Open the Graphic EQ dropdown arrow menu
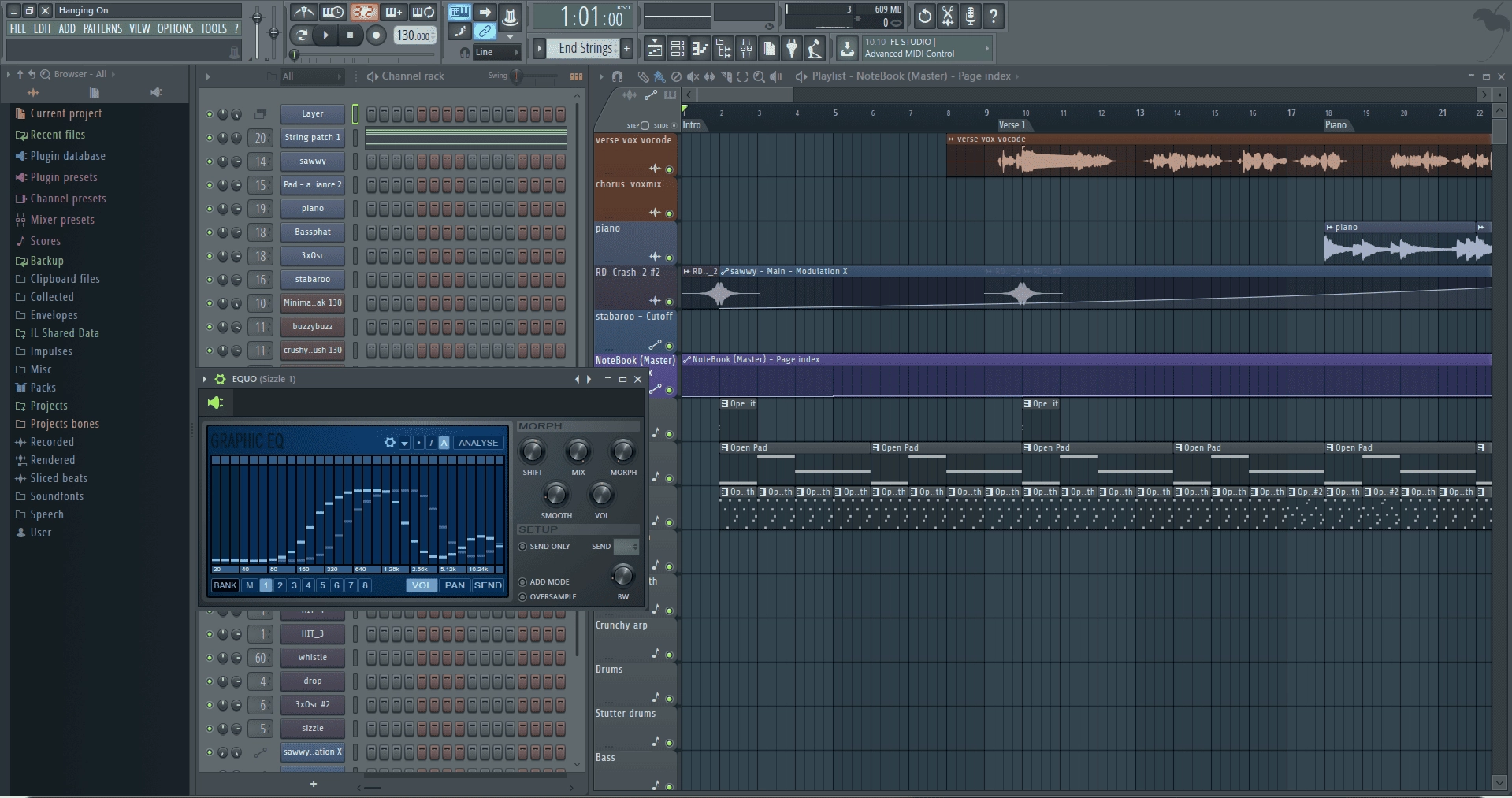Screen dimensions: 1512x798 404,443
